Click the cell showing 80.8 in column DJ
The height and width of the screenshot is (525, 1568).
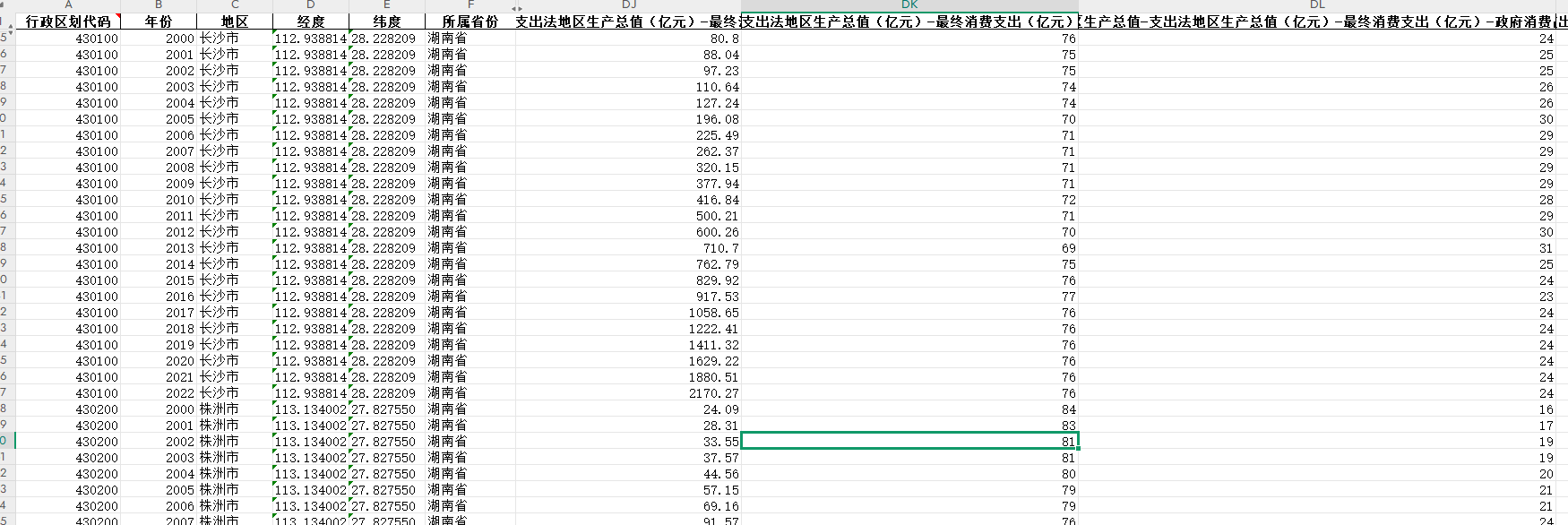[x=628, y=39]
